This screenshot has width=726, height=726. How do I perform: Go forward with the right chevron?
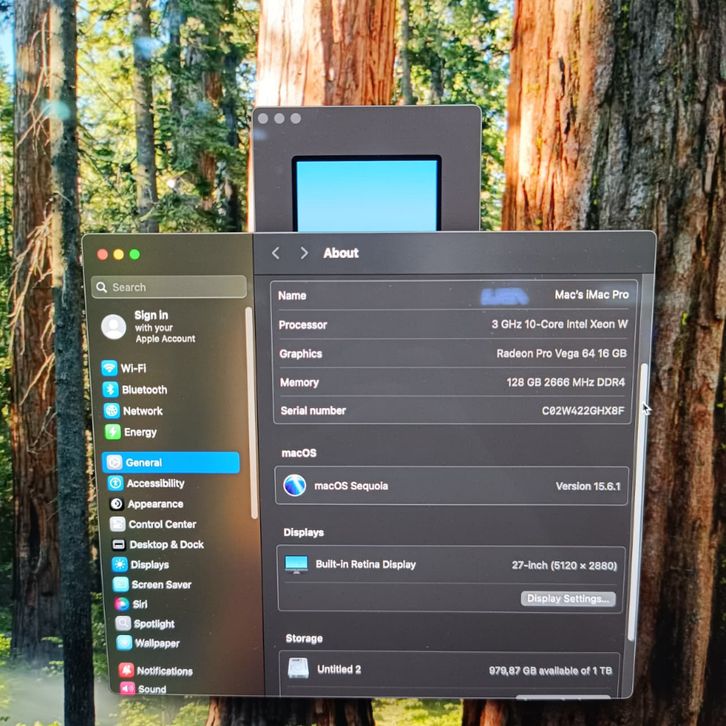(303, 253)
